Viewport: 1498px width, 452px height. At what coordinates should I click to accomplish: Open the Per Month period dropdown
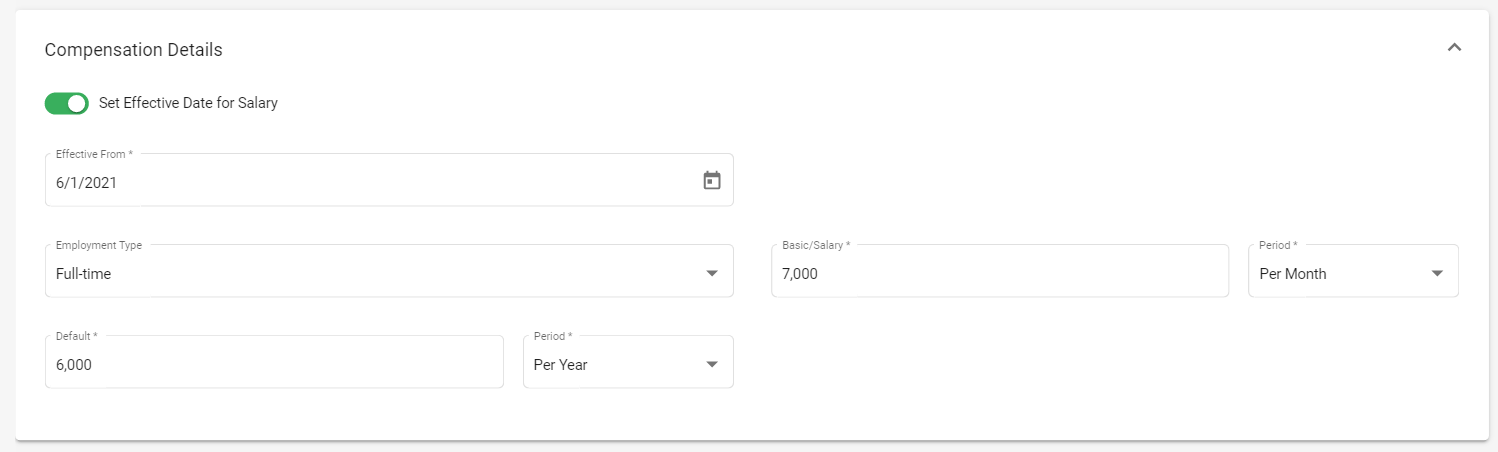click(1353, 271)
